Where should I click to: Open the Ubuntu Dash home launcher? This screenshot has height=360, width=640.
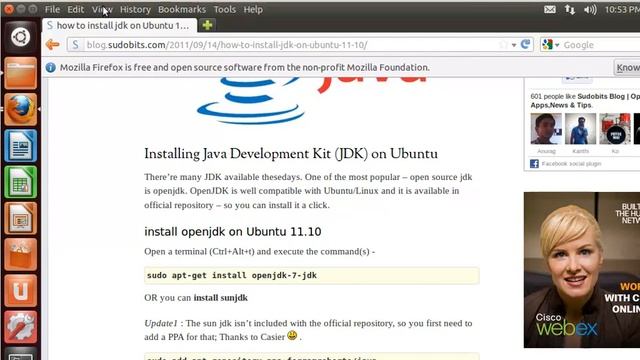point(20,37)
